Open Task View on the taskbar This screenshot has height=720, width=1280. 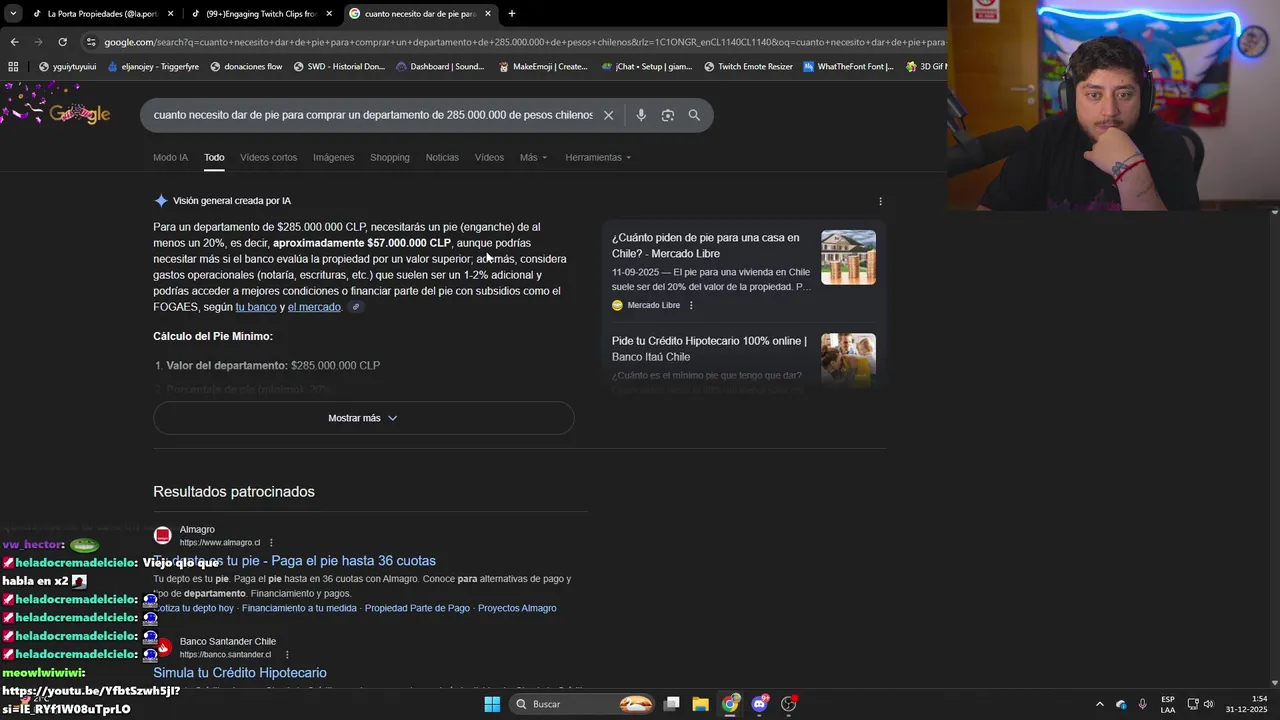click(672, 704)
